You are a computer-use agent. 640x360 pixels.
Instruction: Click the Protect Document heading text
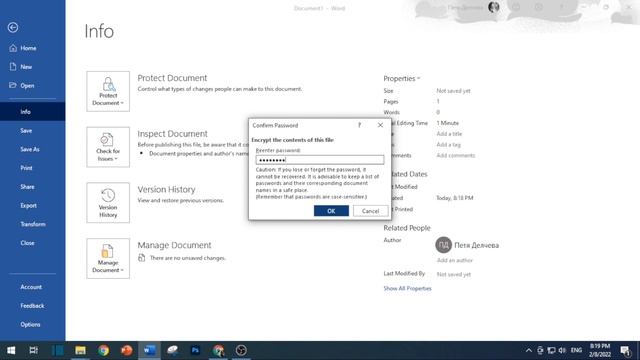coord(172,78)
